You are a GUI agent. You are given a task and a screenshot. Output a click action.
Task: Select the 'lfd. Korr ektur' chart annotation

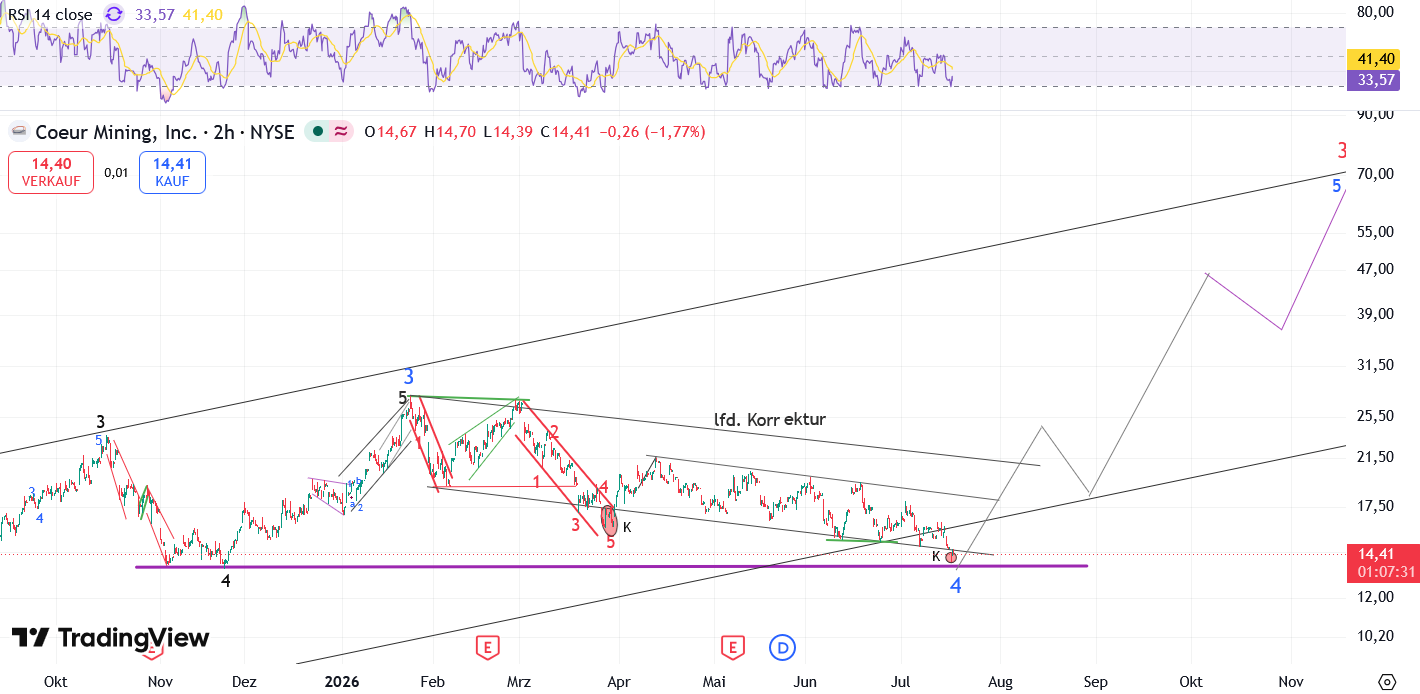pos(769,419)
